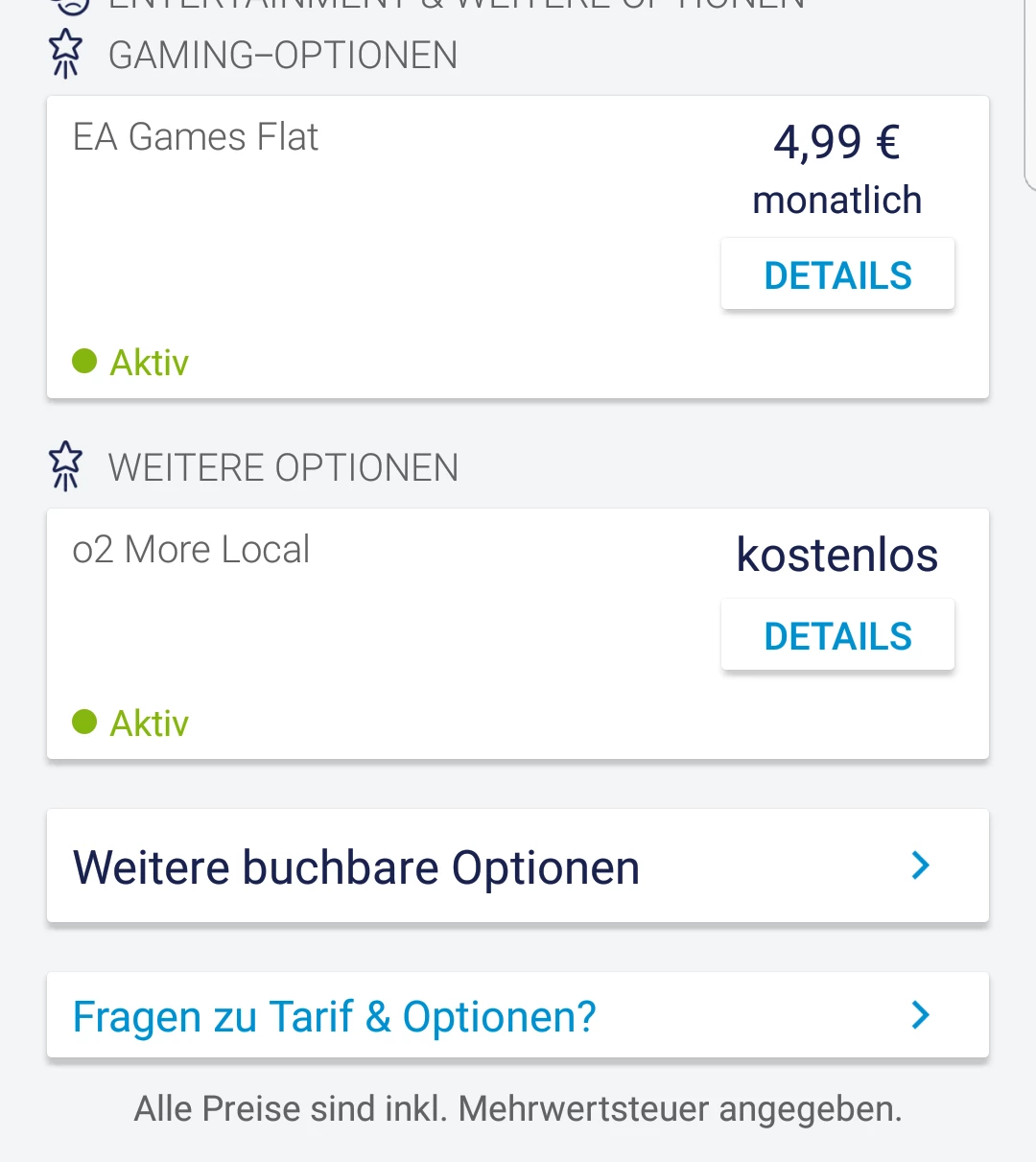Tap the kostenlos price label
1036x1162 pixels.
[x=836, y=555]
